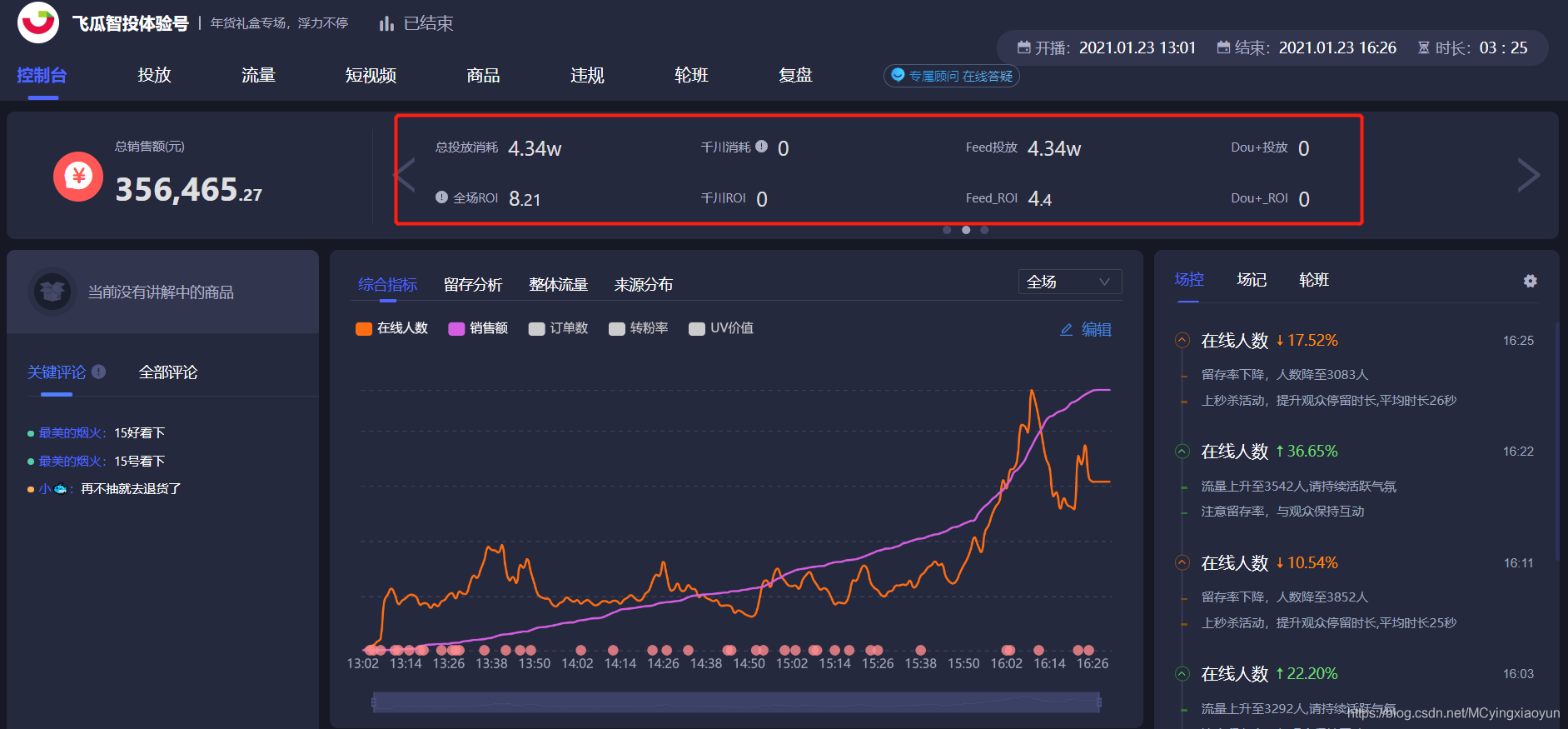The height and width of the screenshot is (729, 1568).
Task: Go to the 控制台 nav tab
Action: [x=42, y=75]
